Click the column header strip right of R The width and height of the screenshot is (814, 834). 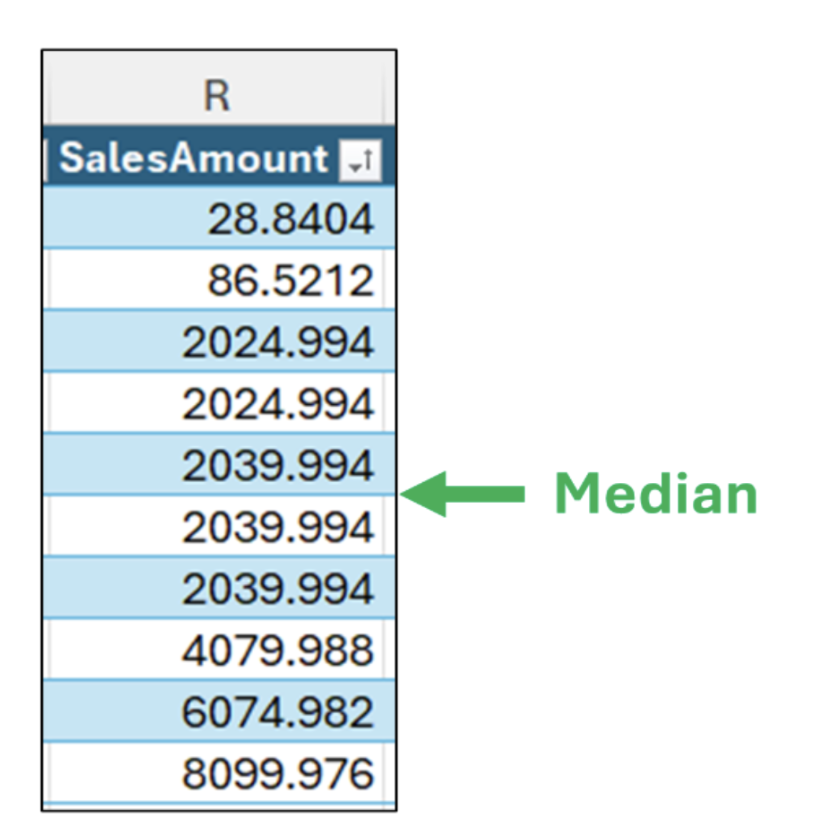[390, 96]
